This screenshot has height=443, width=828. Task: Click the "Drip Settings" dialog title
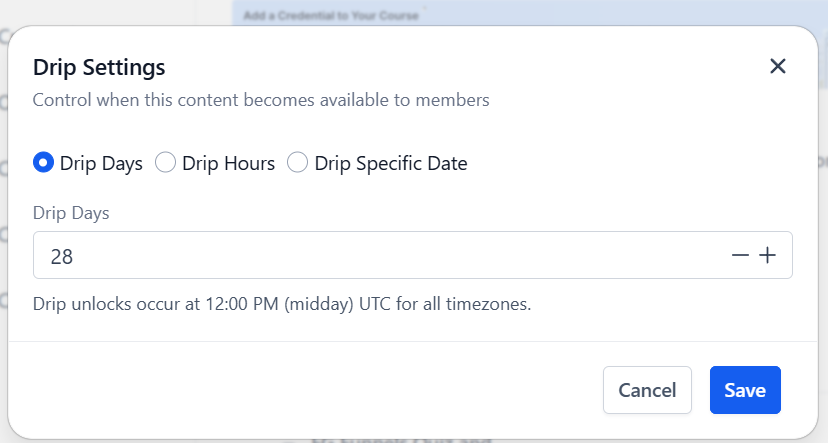coord(99,68)
